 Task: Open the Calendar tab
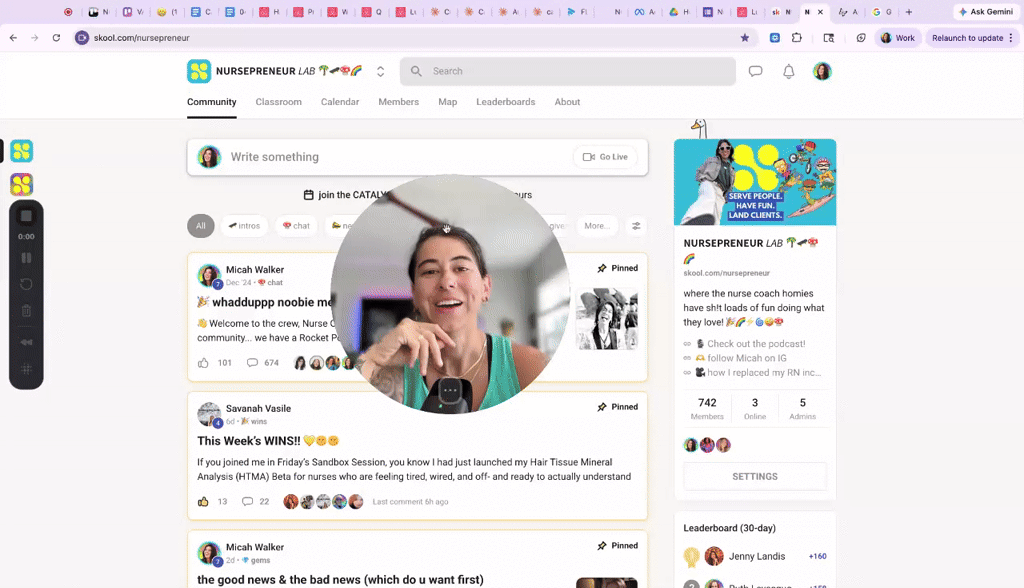[x=340, y=102]
